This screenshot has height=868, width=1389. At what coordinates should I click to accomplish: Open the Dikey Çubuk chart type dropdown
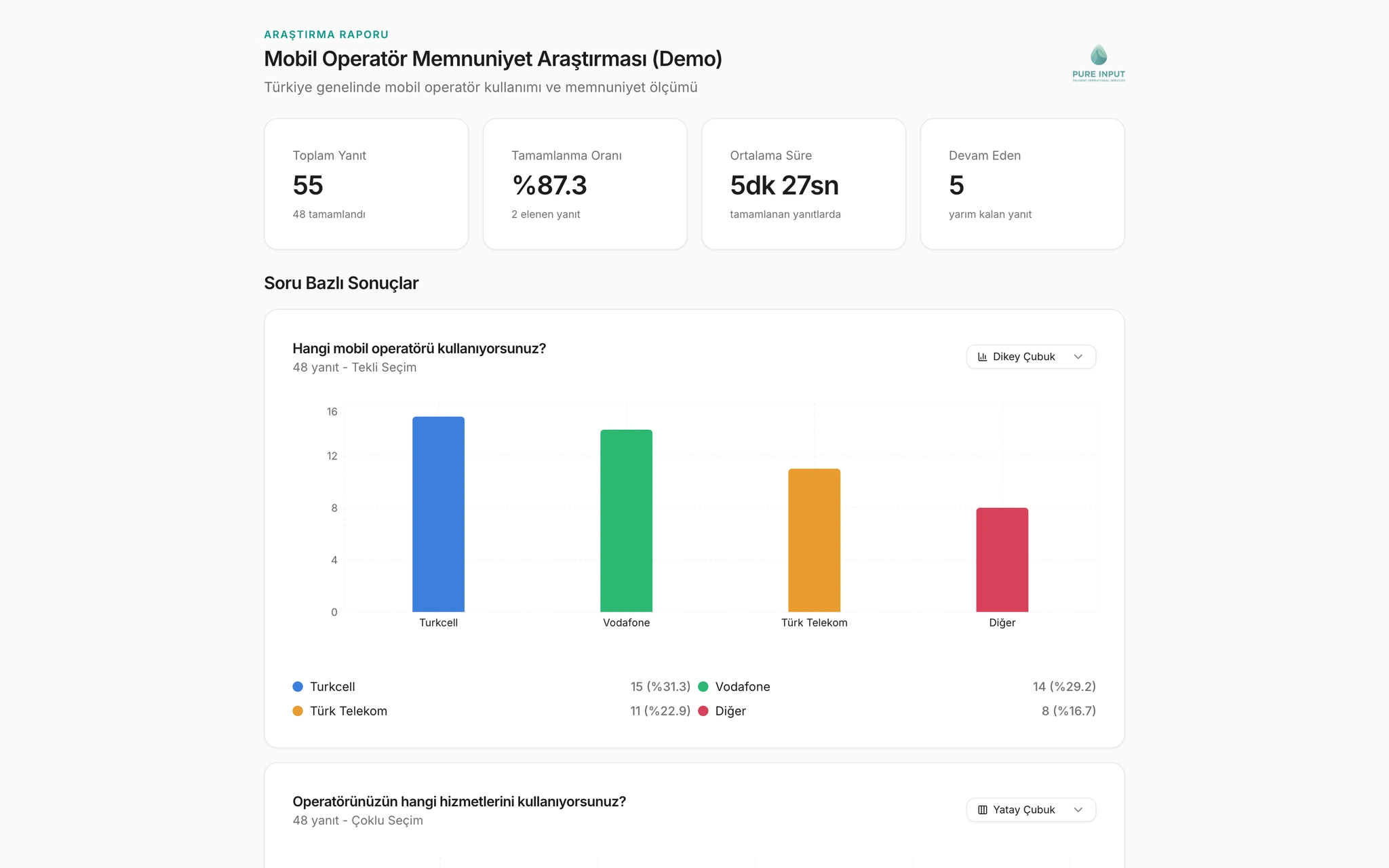point(1031,357)
